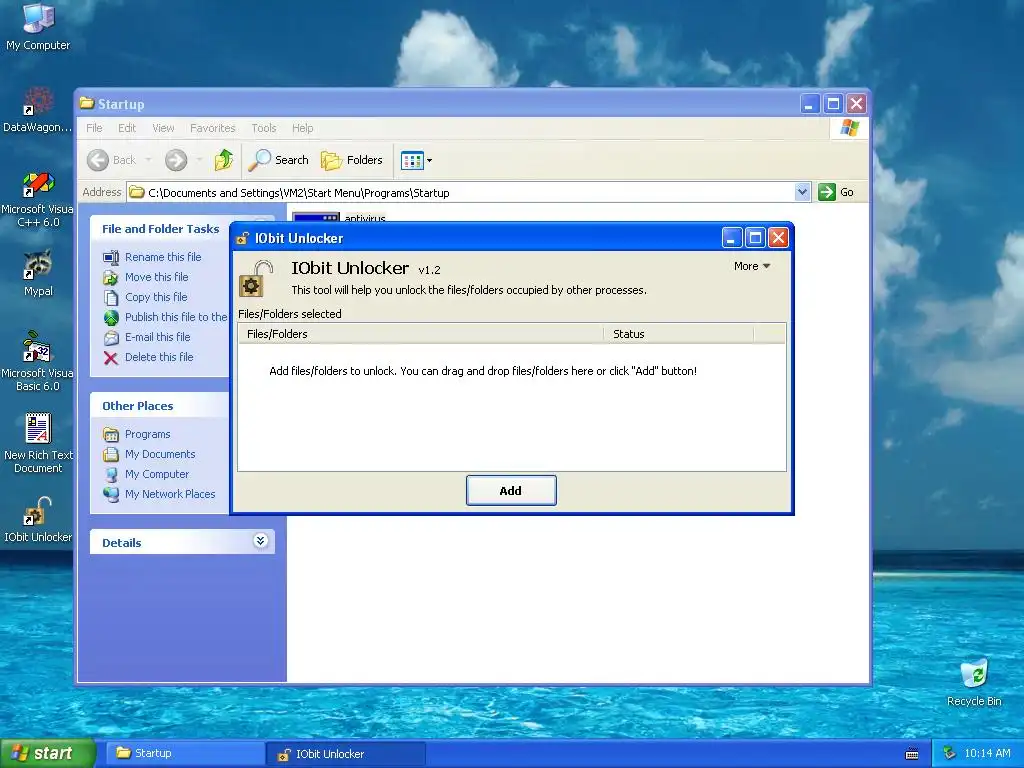Close the IObit Unlocker window
This screenshot has width=1024, height=768.
[x=778, y=238]
